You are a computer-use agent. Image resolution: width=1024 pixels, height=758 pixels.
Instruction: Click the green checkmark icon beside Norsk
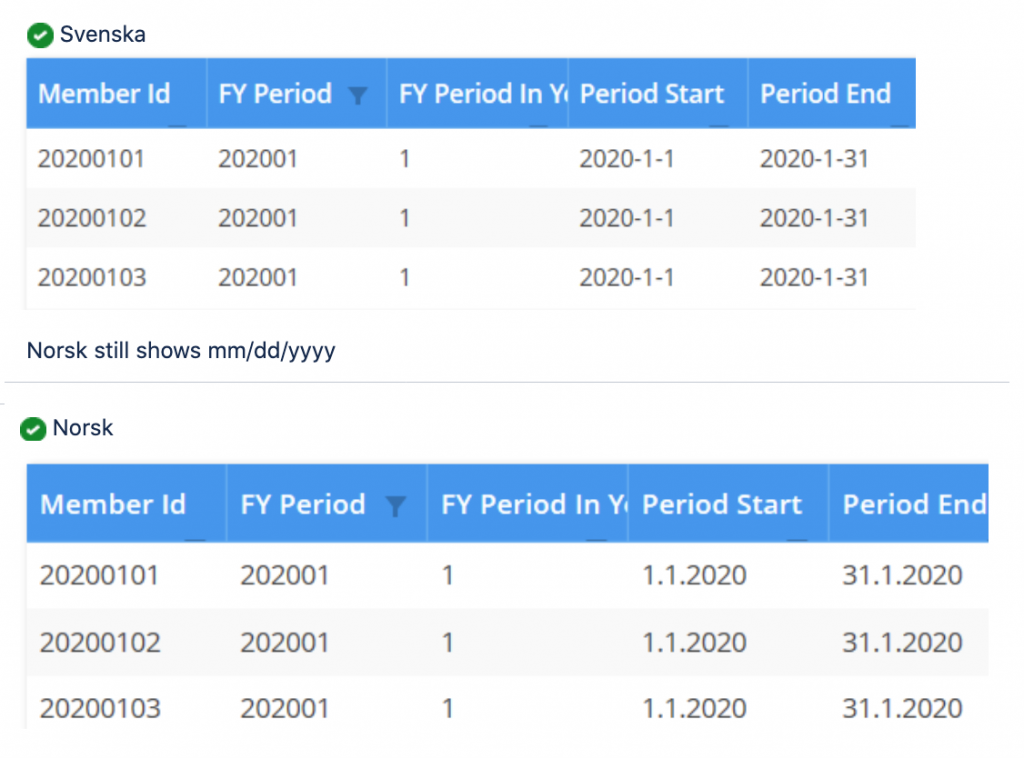pyautogui.click(x=34, y=429)
